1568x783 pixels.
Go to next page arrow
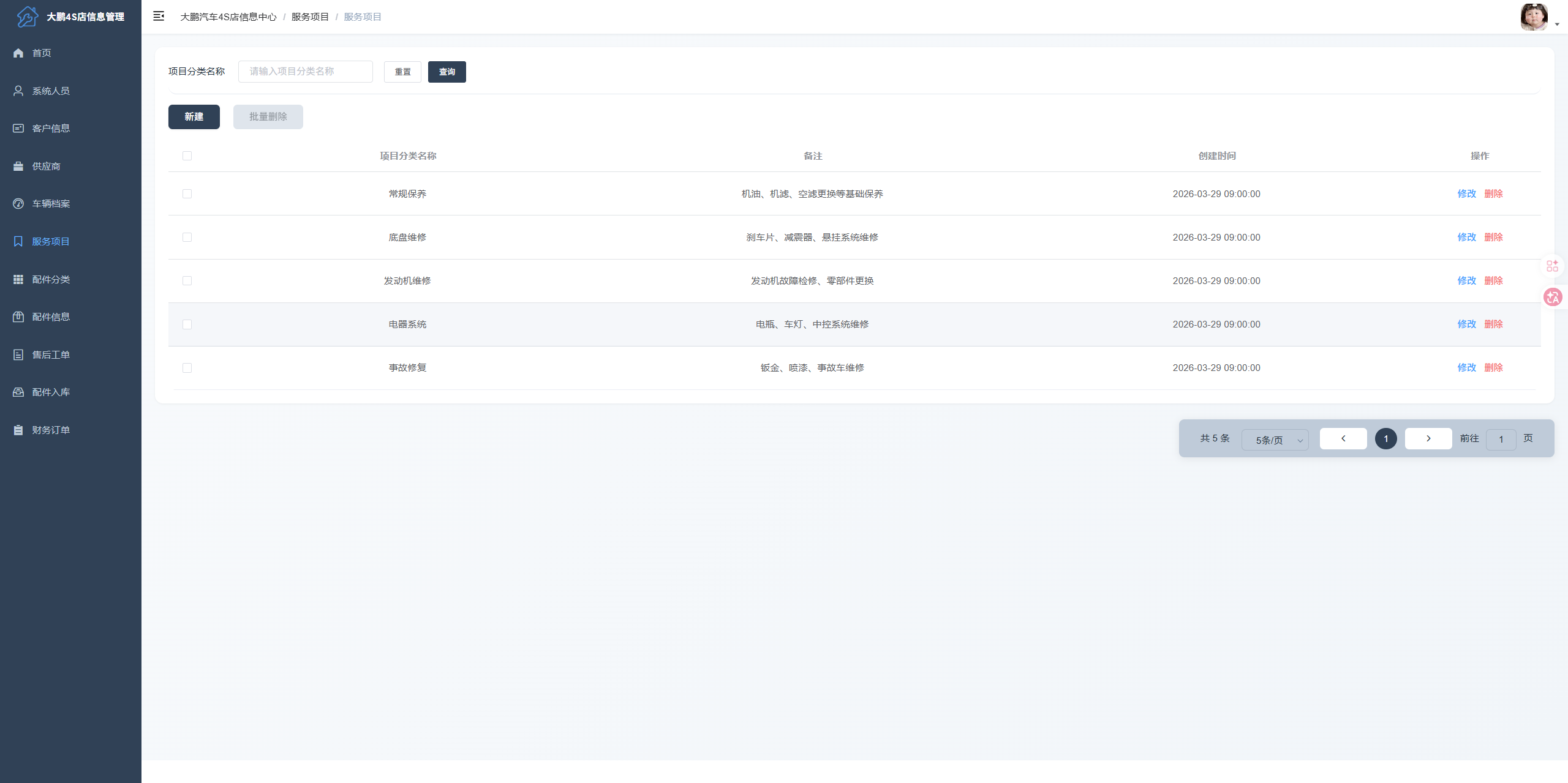(1428, 438)
